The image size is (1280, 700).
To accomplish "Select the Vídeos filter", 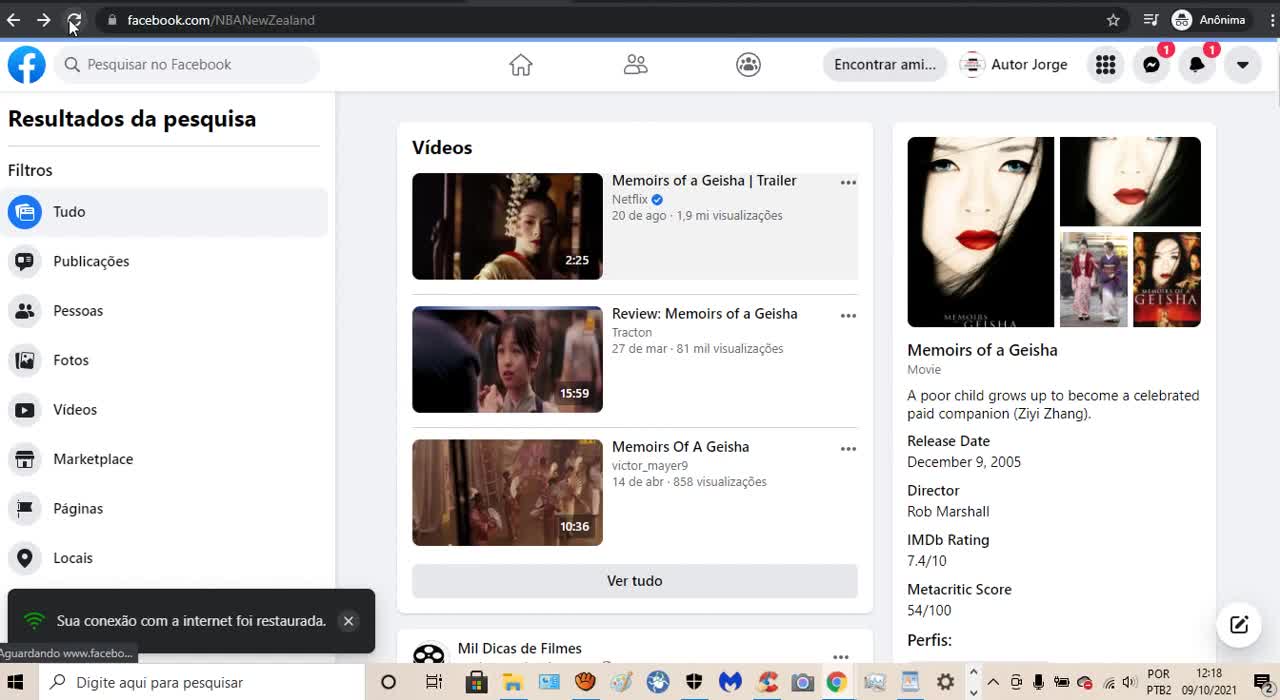I will click(x=164, y=410).
